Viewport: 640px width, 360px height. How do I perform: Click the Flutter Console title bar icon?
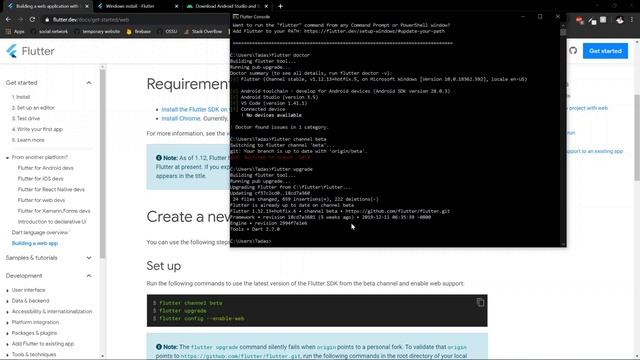tap(236, 17)
